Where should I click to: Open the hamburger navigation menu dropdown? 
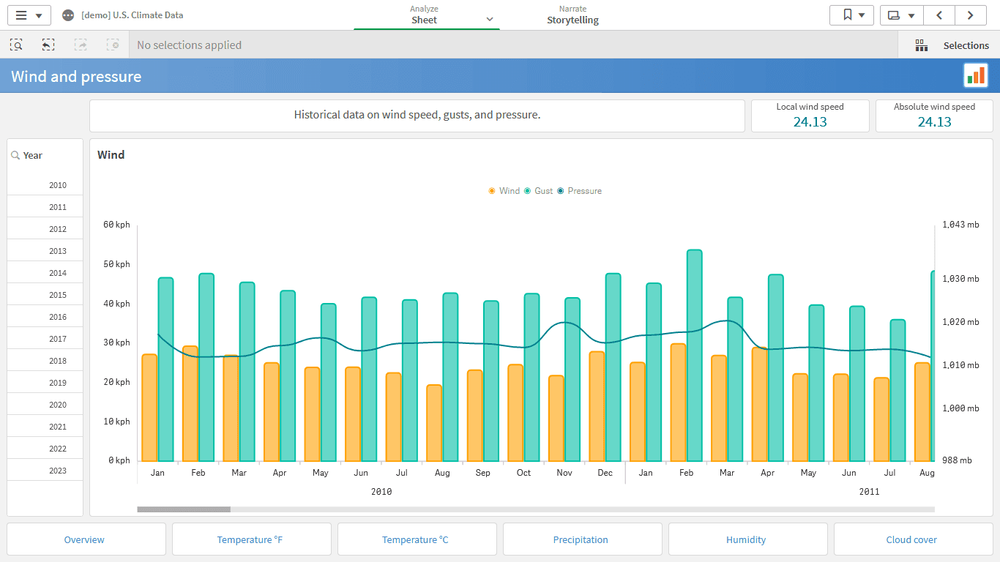click(x=27, y=15)
